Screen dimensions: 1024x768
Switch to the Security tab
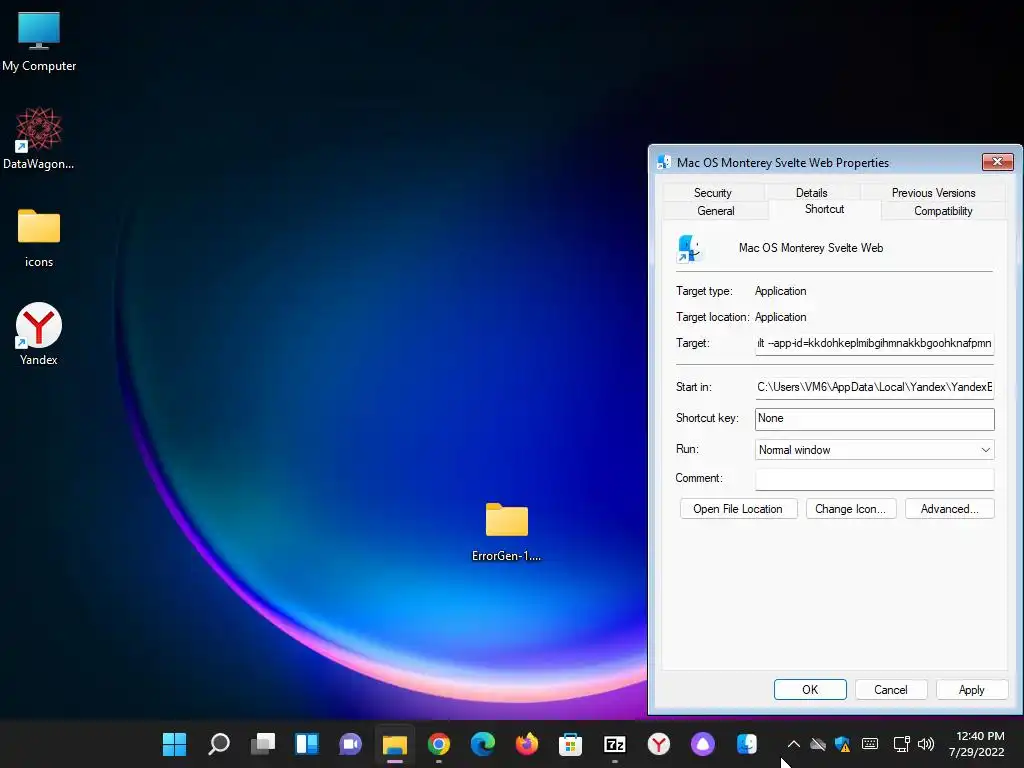coord(712,193)
